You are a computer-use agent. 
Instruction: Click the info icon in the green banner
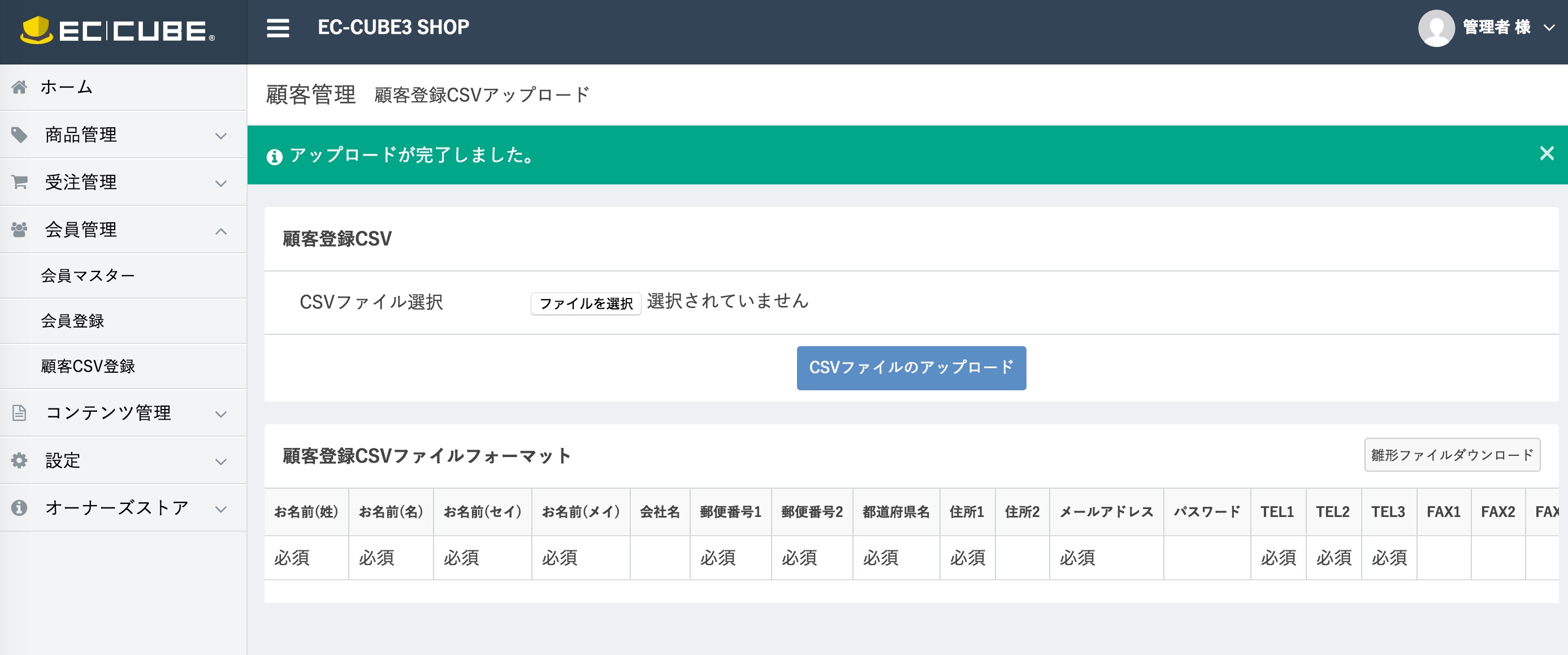point(275,157)
